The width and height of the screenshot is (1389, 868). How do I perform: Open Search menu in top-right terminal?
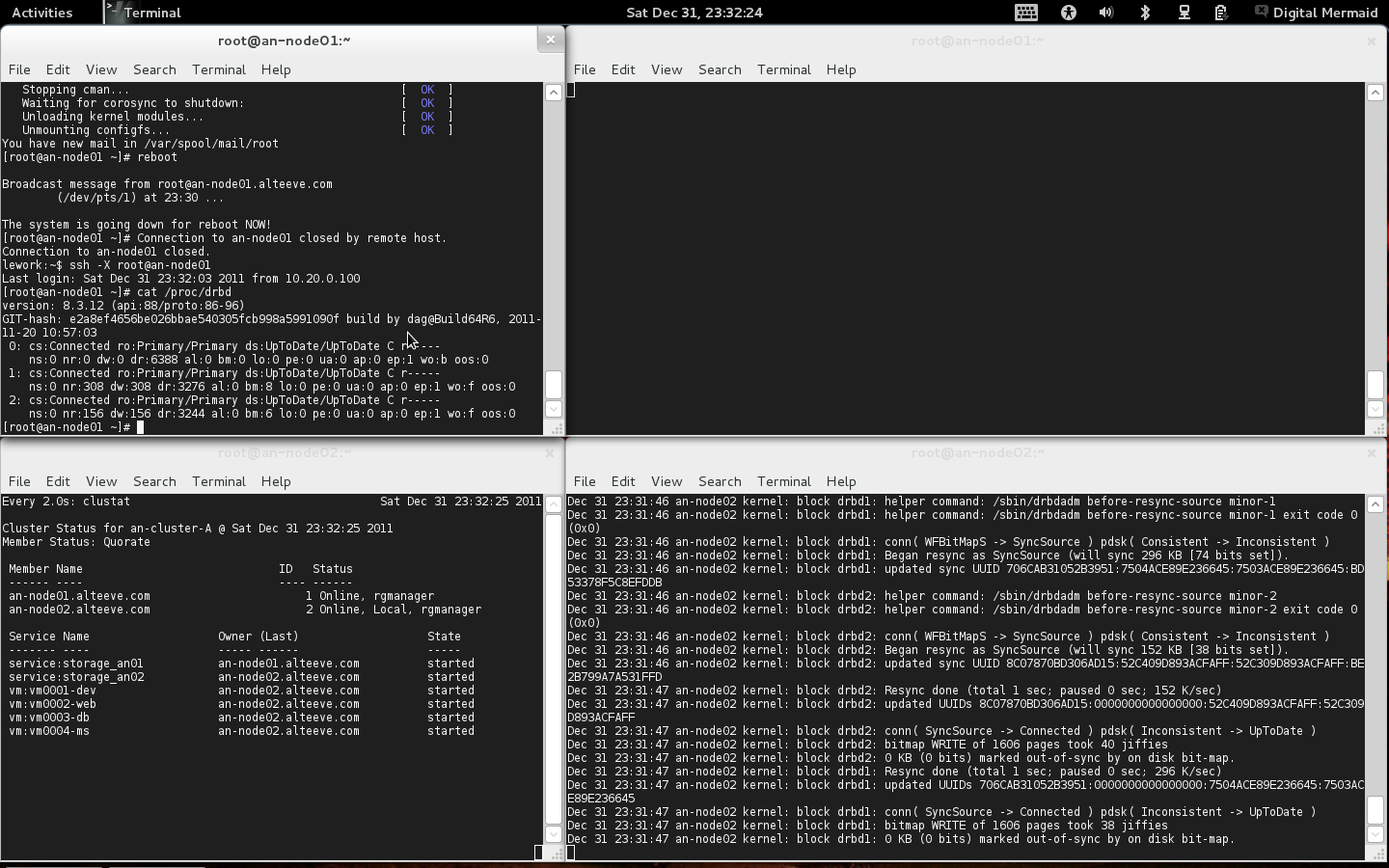point(720,69)
